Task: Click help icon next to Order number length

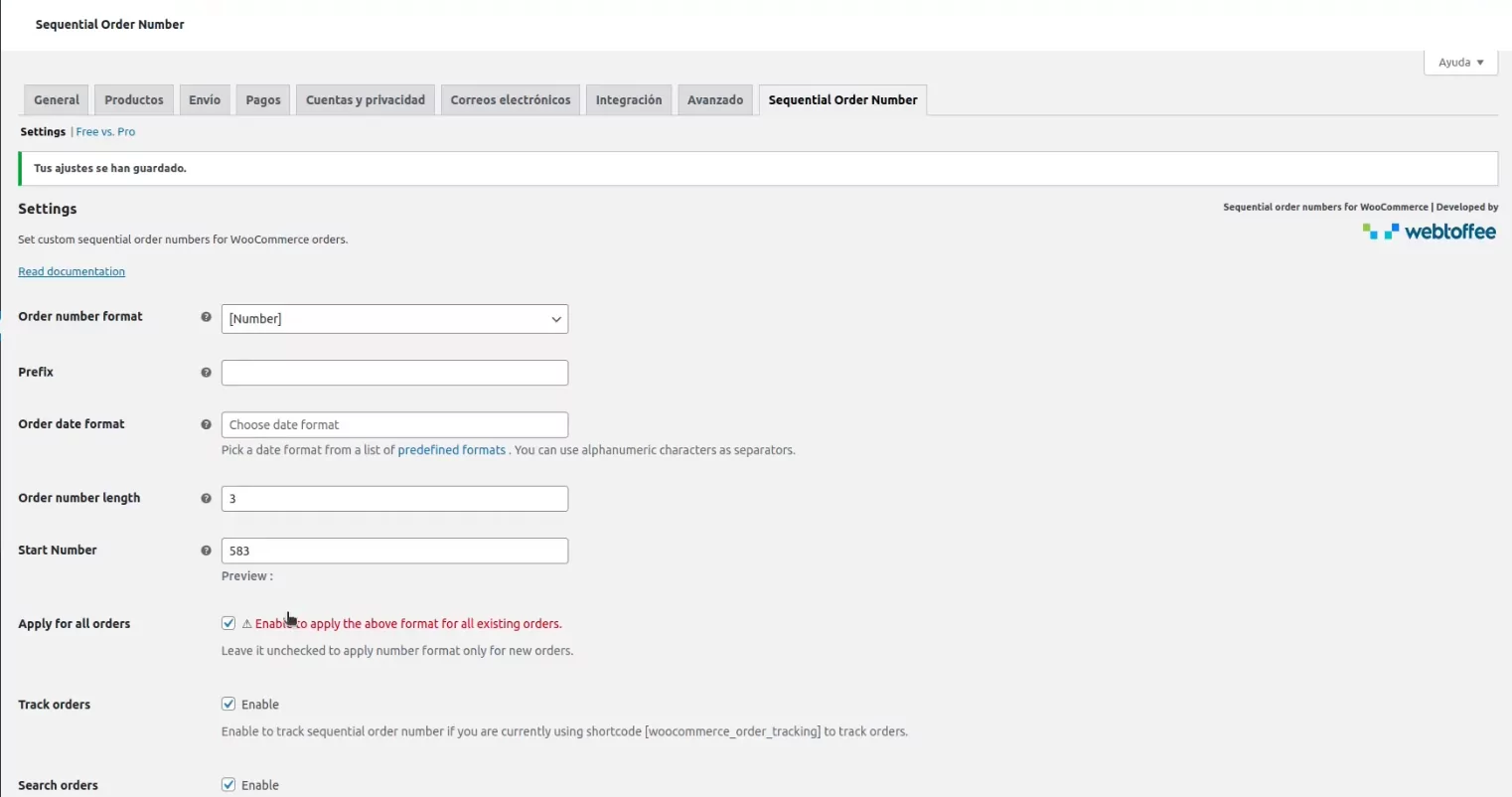Action: coord(206,498)
